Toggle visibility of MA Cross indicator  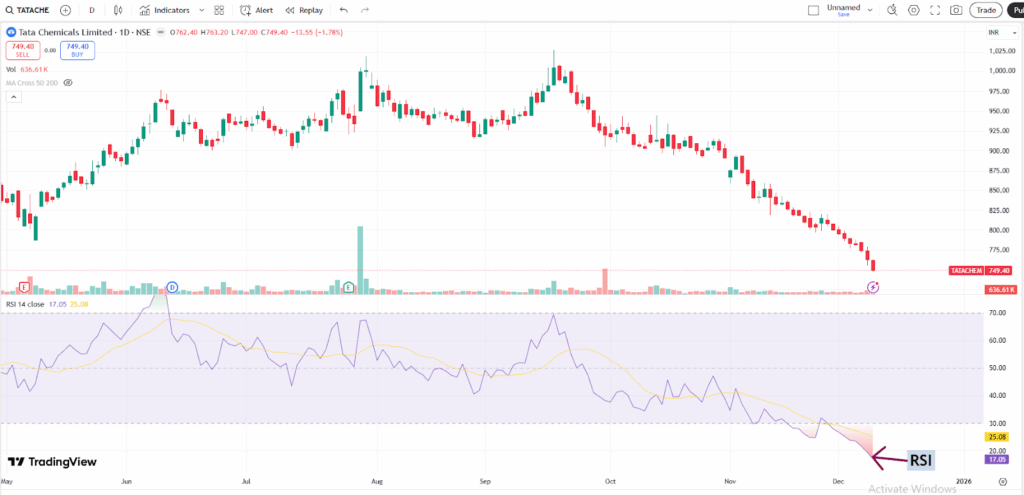(x=68, y=83)
